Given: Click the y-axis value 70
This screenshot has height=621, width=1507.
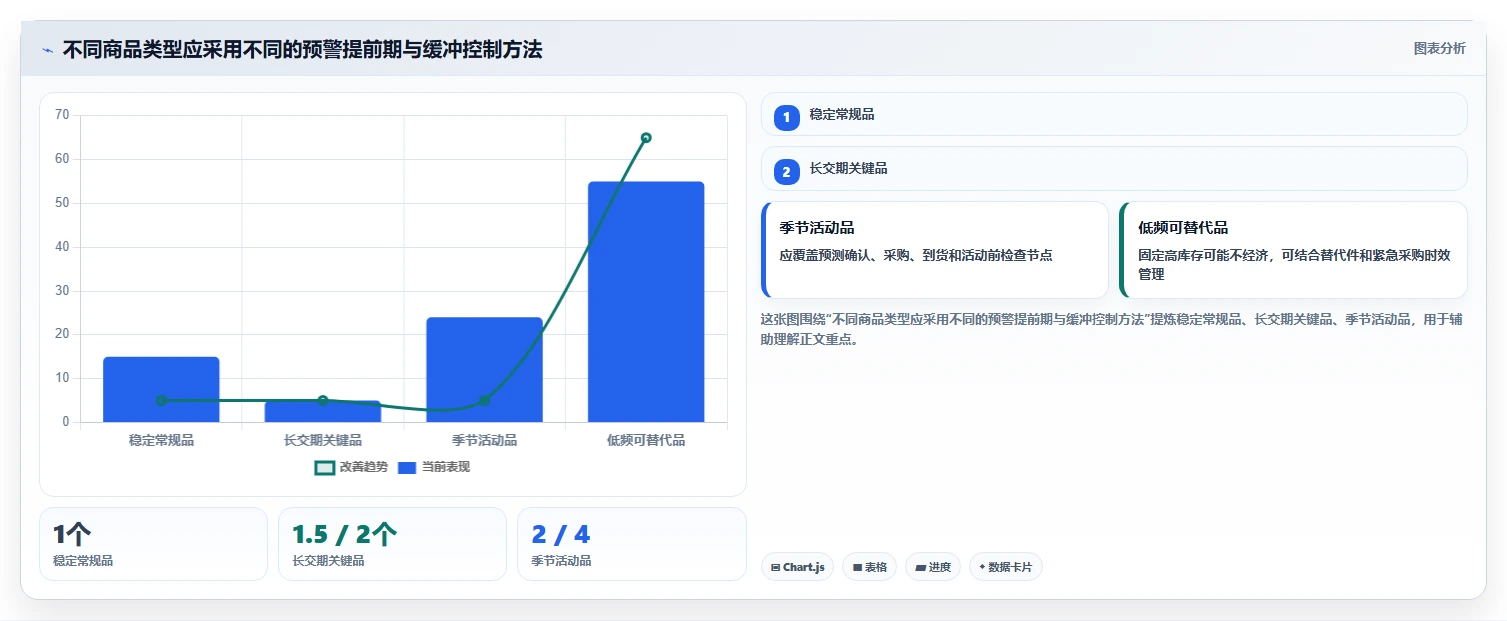Looking at the screenshot, I should pos(62,115).
